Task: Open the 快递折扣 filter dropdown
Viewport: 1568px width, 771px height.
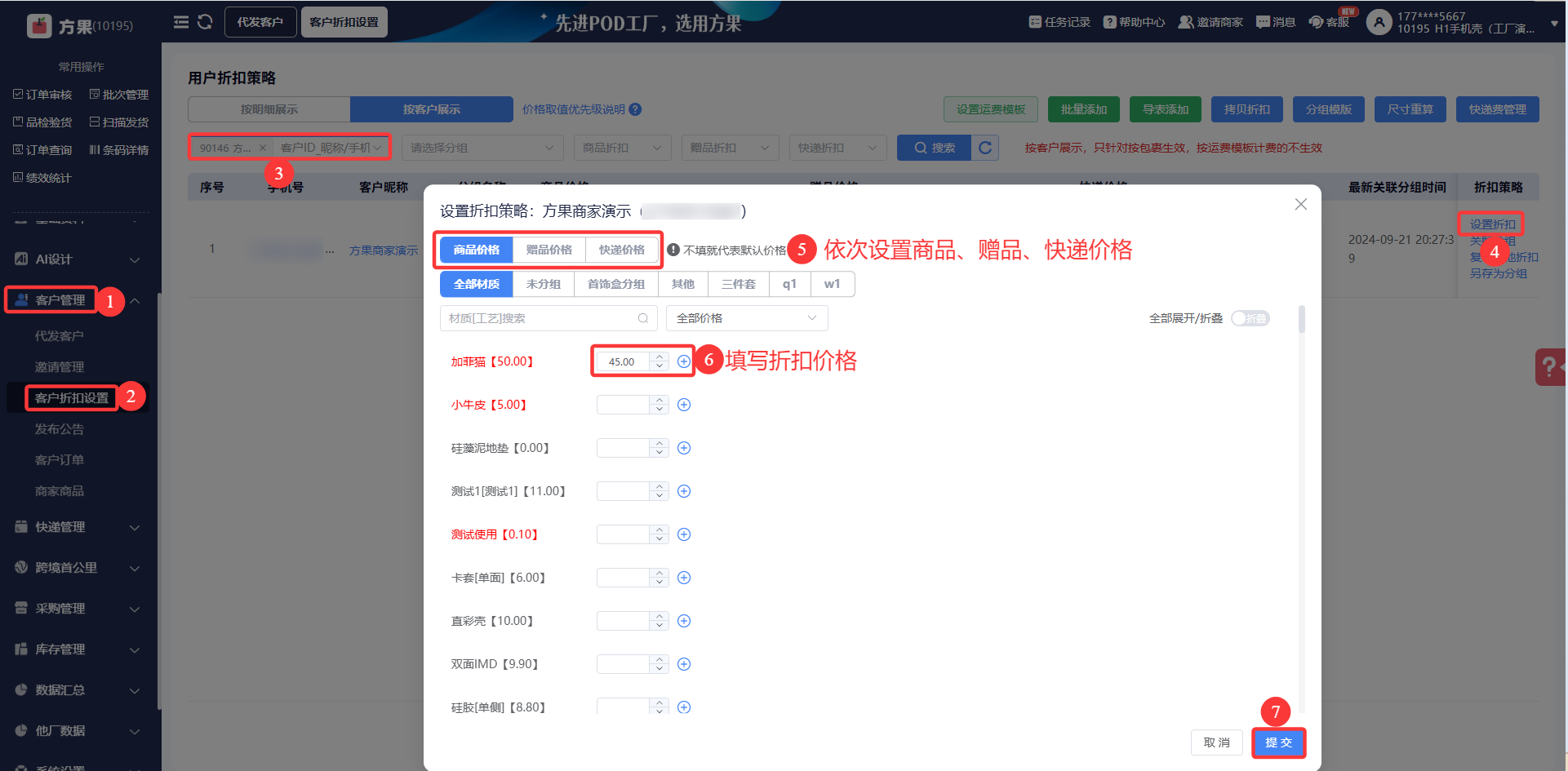Action: click(837, 148)
